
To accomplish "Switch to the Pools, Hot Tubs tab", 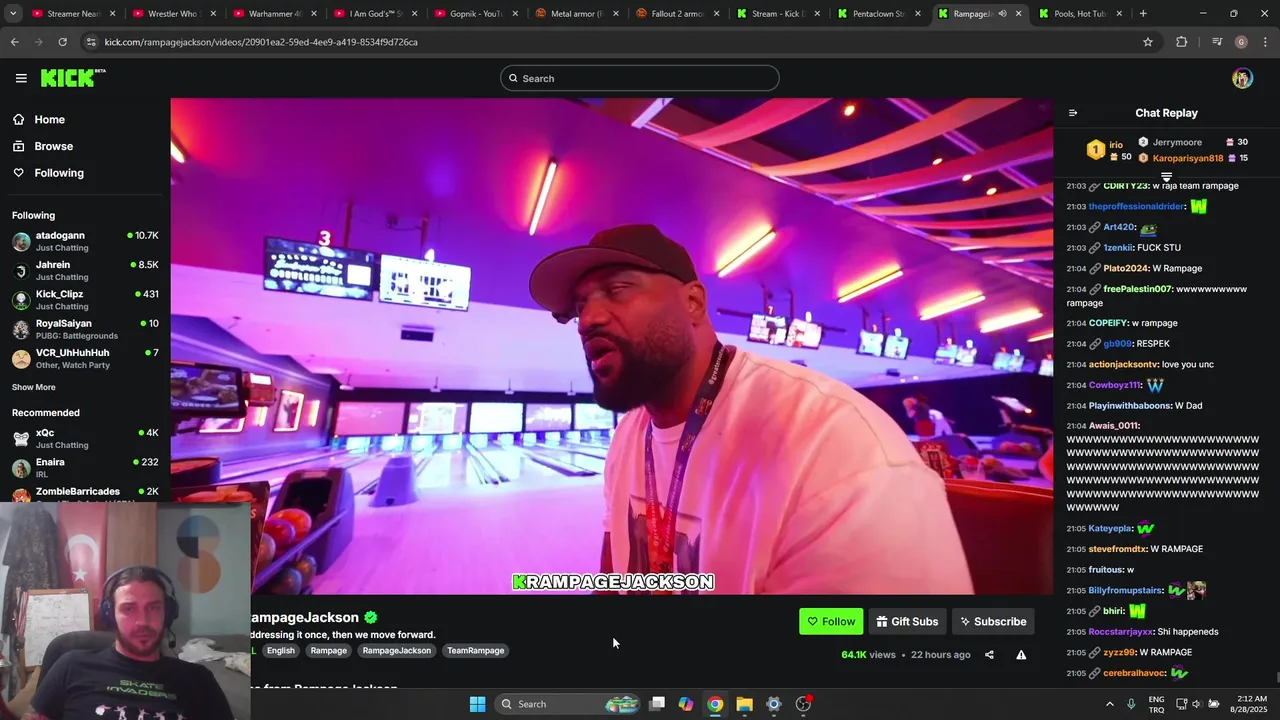I will coord(1080,14).
